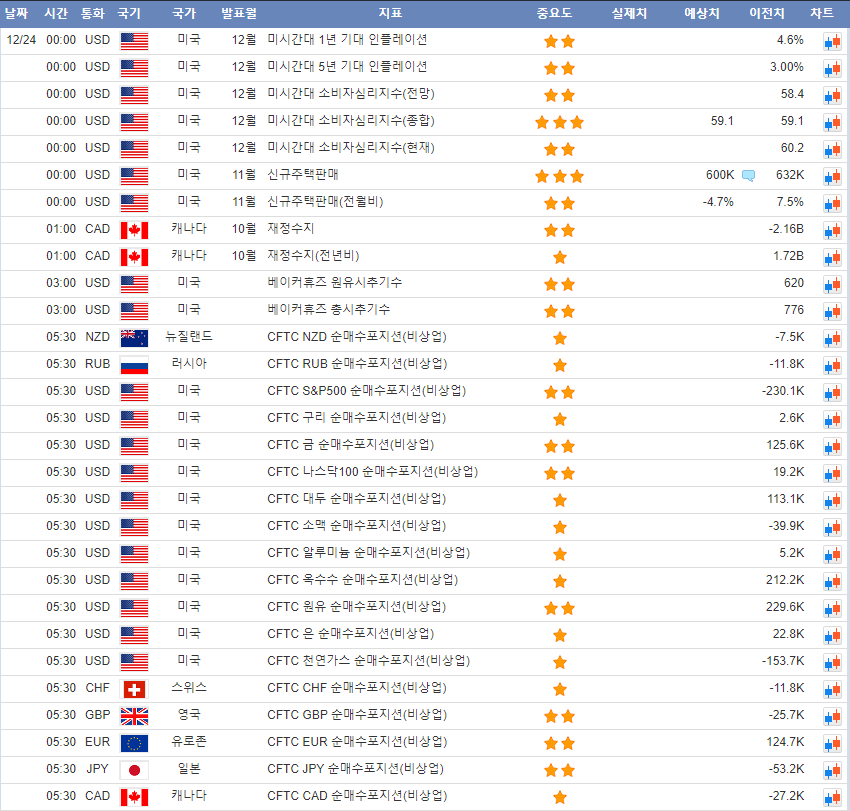Open 신규주택판매(전월비) indicator link
The height and width of the screenshot is (811, 850).
[x=325, y=202]
